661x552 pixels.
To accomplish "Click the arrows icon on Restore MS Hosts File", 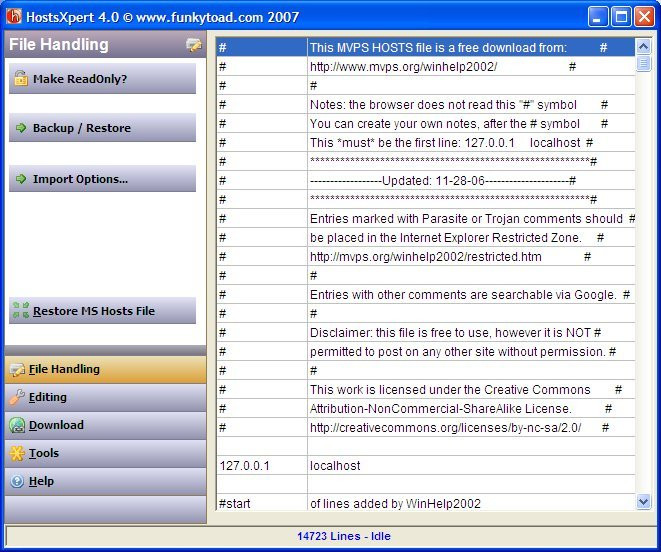I will click(21, 310).
